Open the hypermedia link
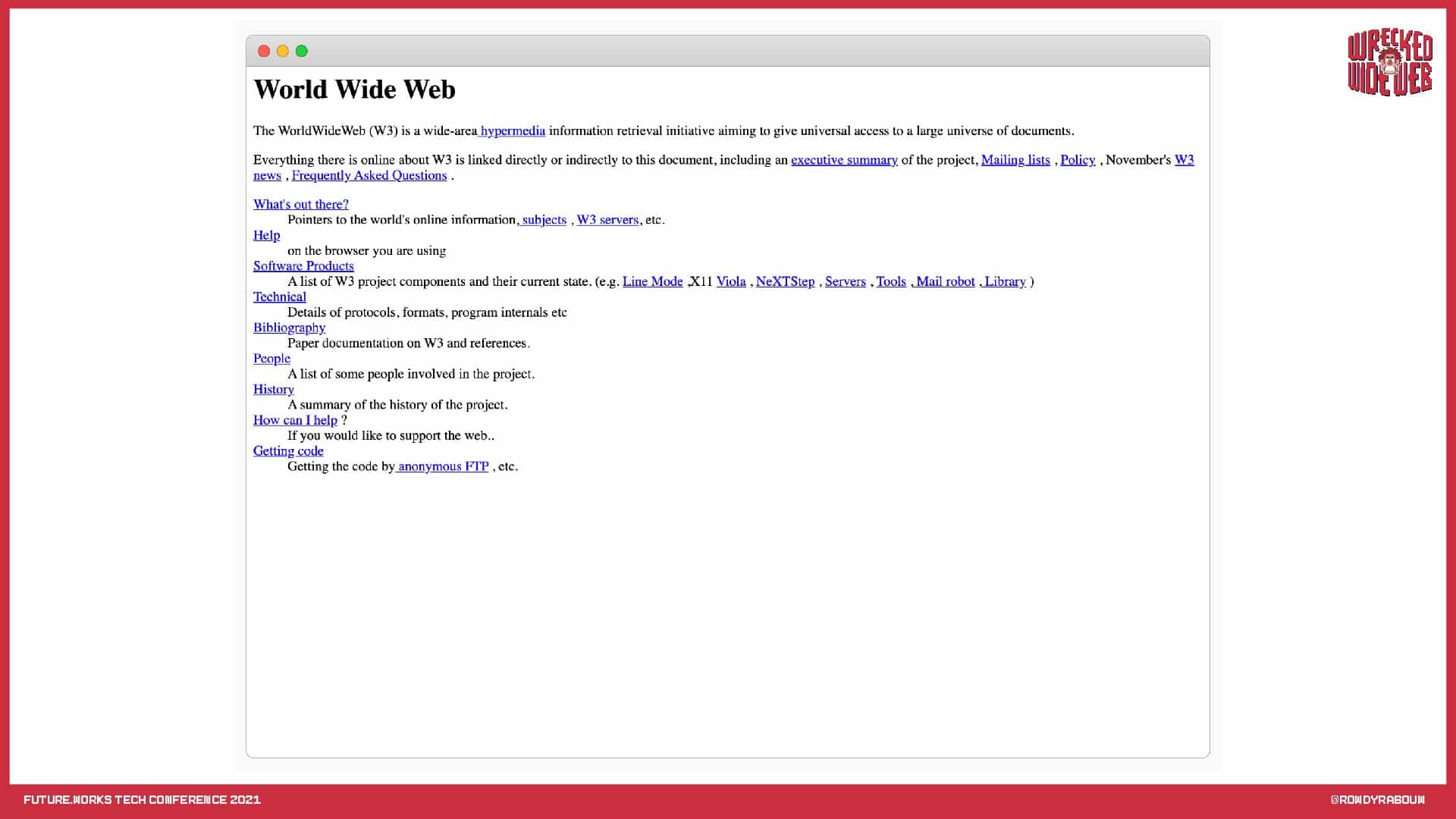 [x=513, y=130]
